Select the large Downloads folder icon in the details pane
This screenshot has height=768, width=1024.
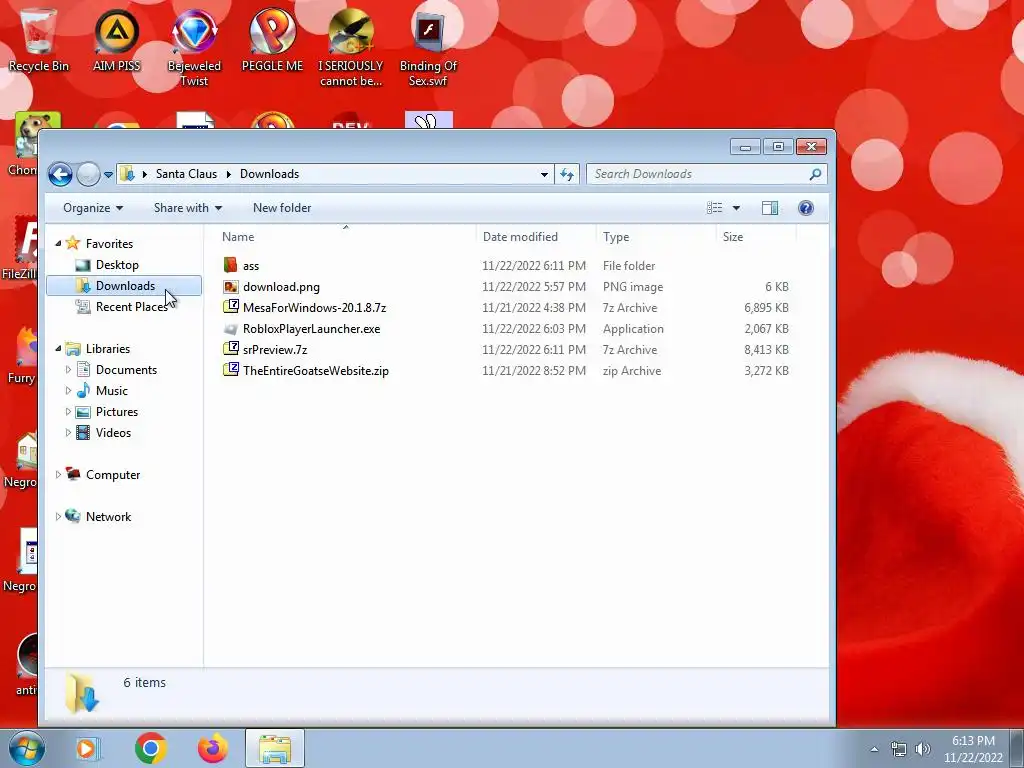(x=82, y=692)
